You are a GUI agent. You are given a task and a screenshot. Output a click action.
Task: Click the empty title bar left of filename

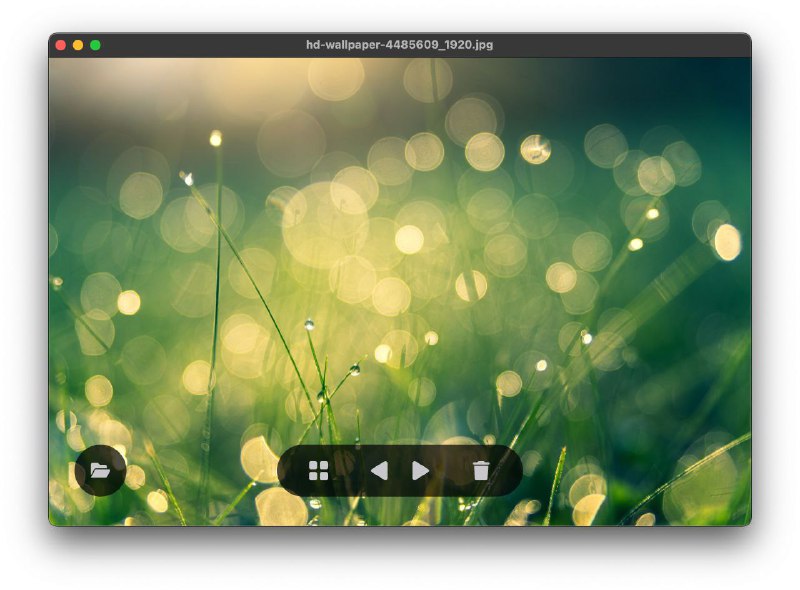tap(200, 45)
